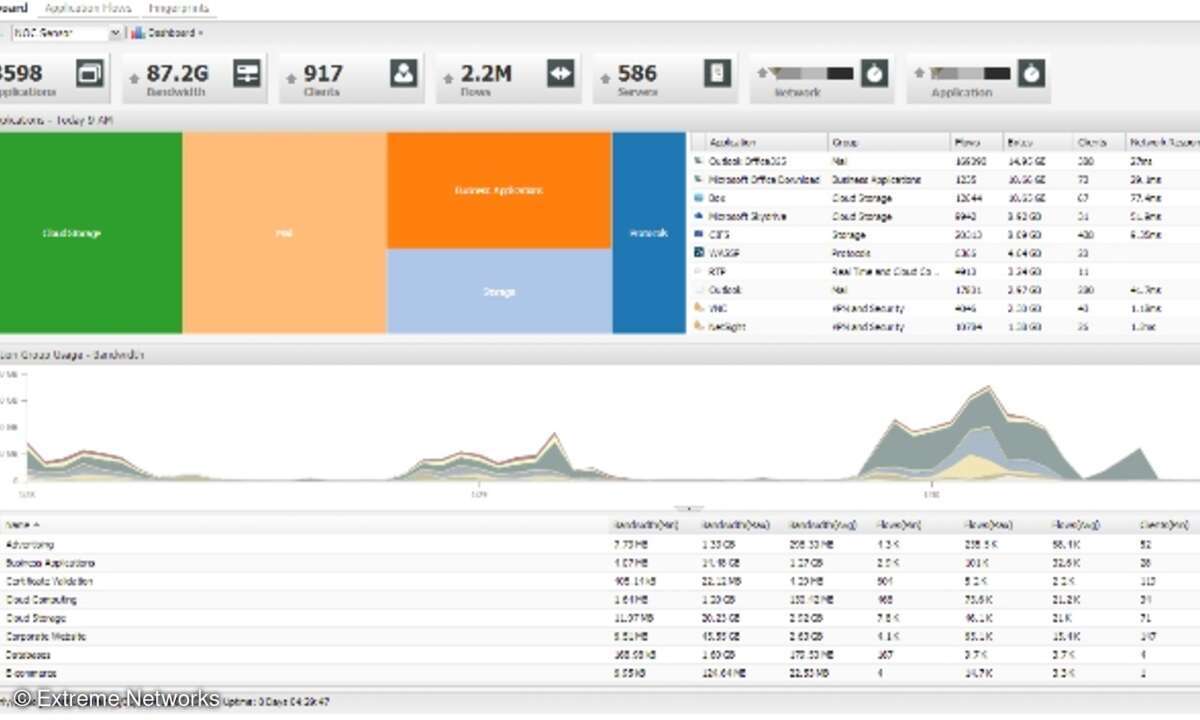Click the Network tile stopwatch icon
This screenshot has height=720, width=1200.
875,72
